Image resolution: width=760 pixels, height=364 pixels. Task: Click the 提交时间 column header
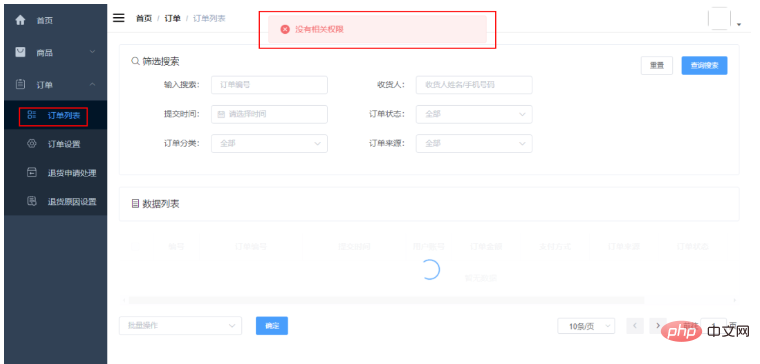coord(354,247)
